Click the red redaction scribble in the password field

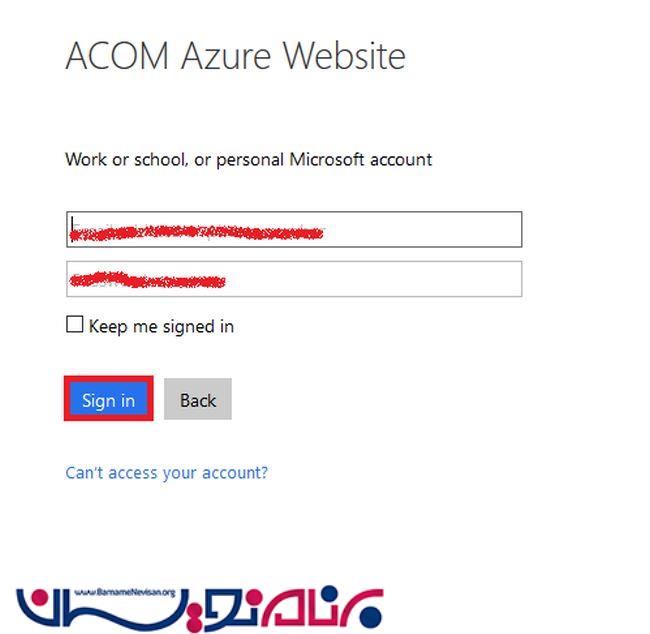(x=147, y=280)
